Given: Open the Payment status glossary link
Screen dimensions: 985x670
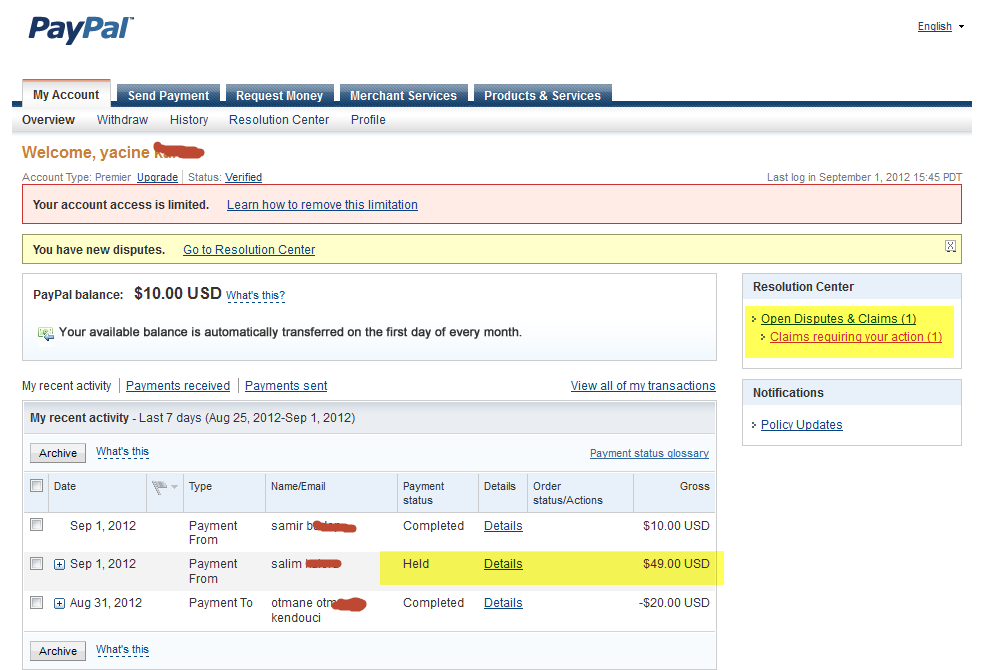Looking at the screenshot, I should [x=649, y=453].
